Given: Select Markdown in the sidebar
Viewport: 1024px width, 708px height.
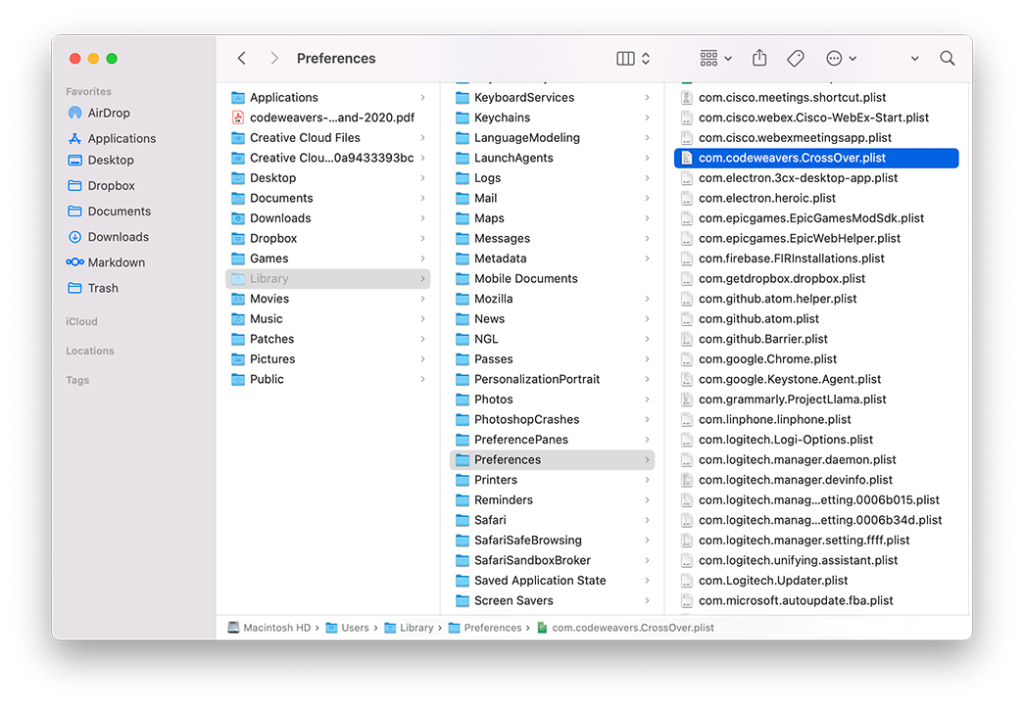Looking at the screenshot, I should tap(115, 263).
